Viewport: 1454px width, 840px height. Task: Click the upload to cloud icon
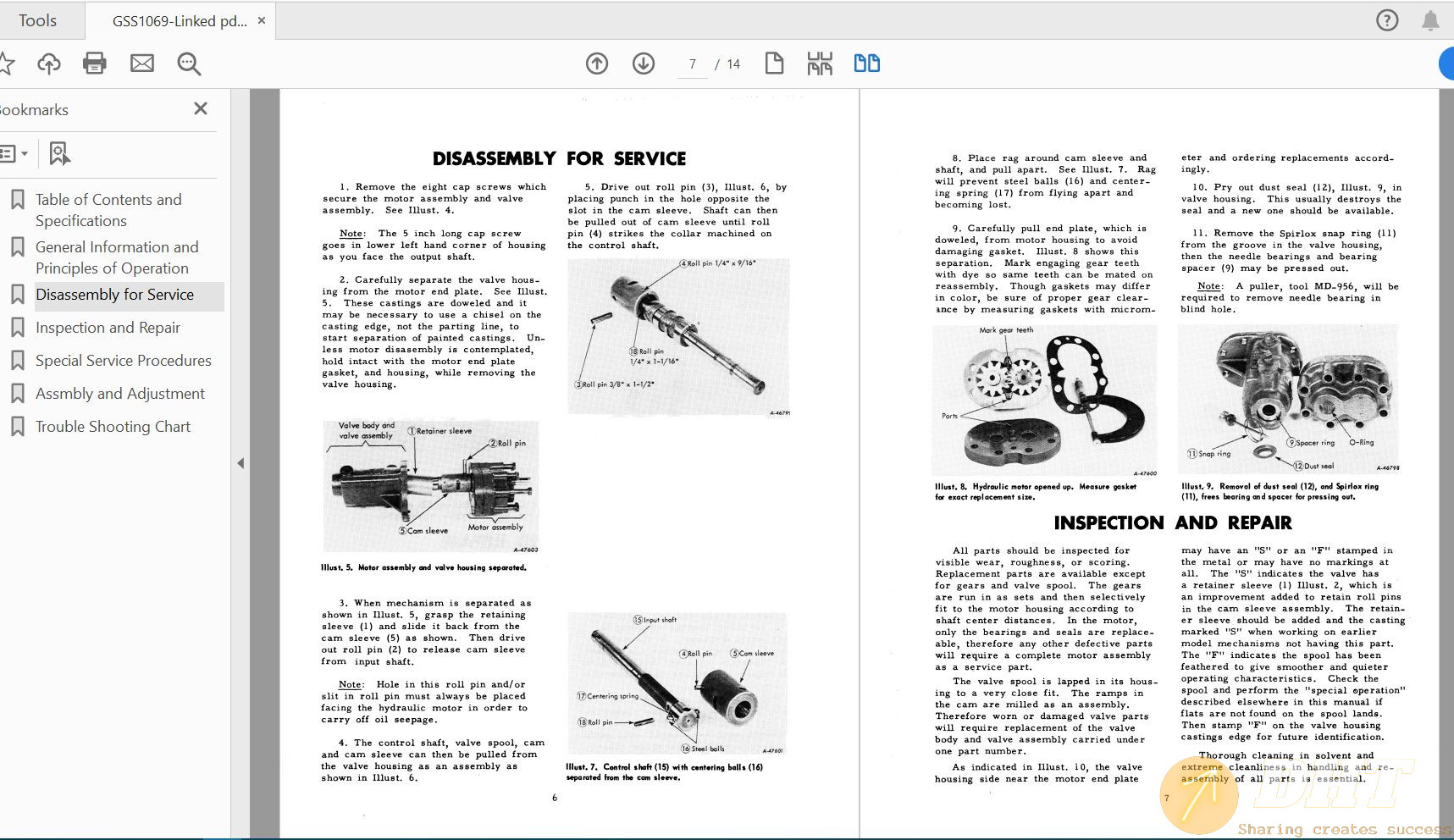point(49,64)
